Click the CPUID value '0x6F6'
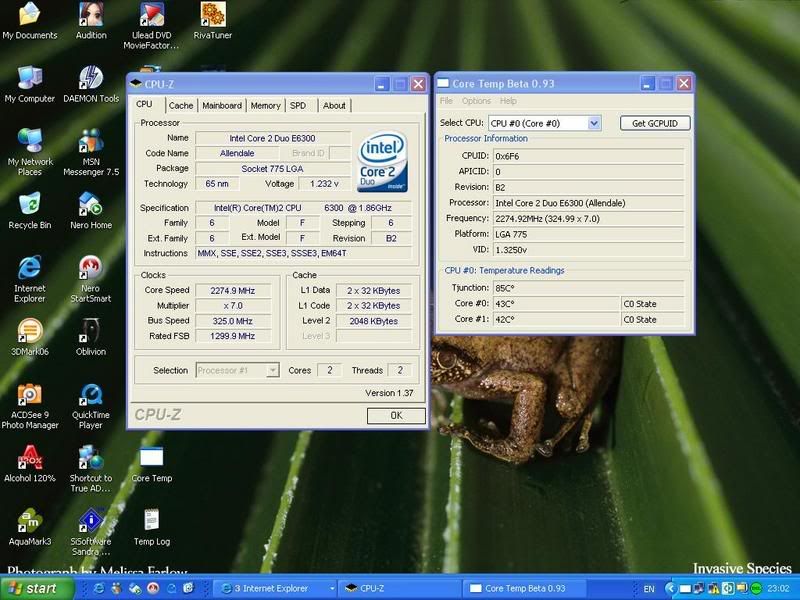800x600 pixels. point(588,156)
